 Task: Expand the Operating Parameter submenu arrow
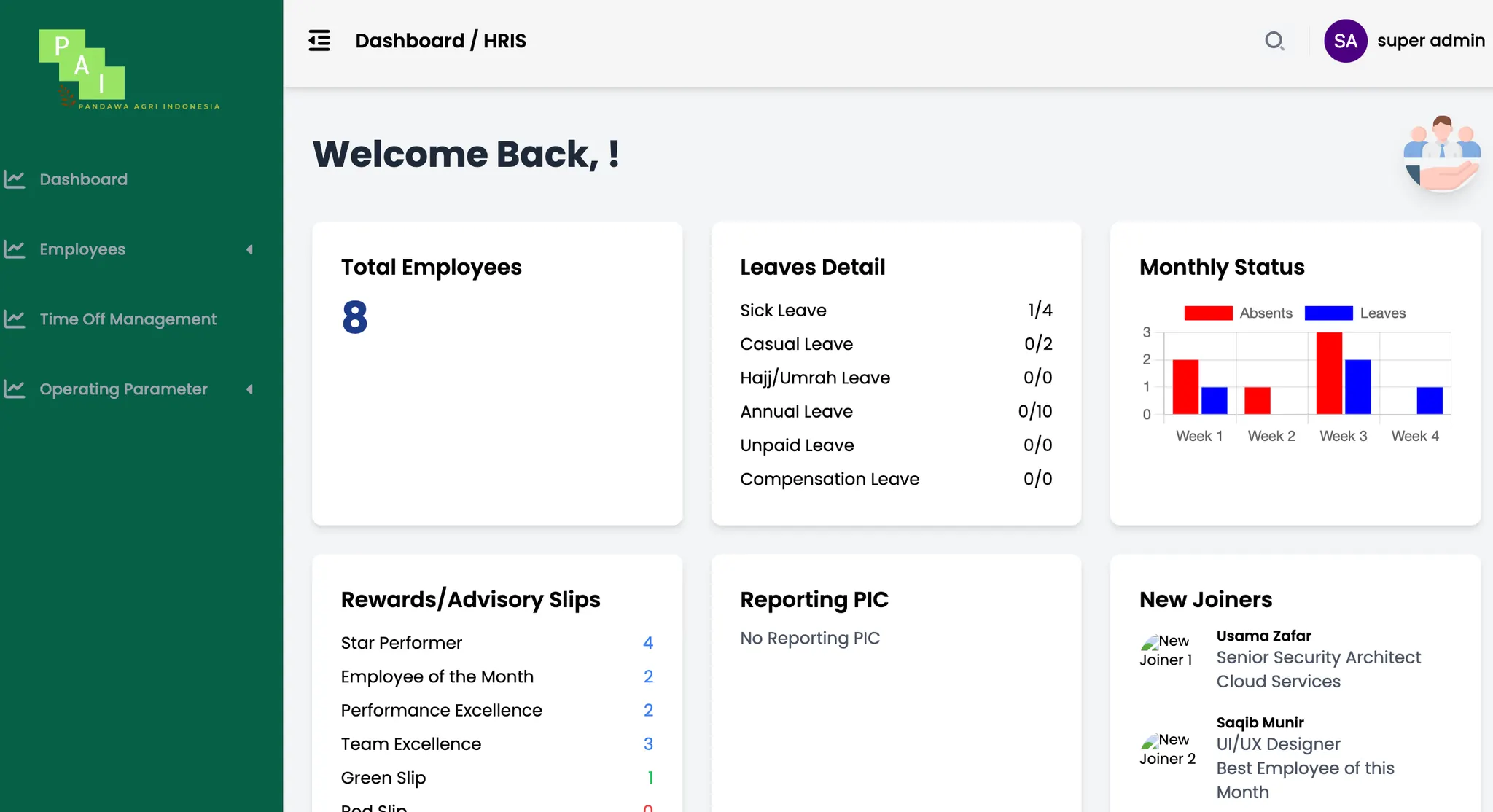250,389
